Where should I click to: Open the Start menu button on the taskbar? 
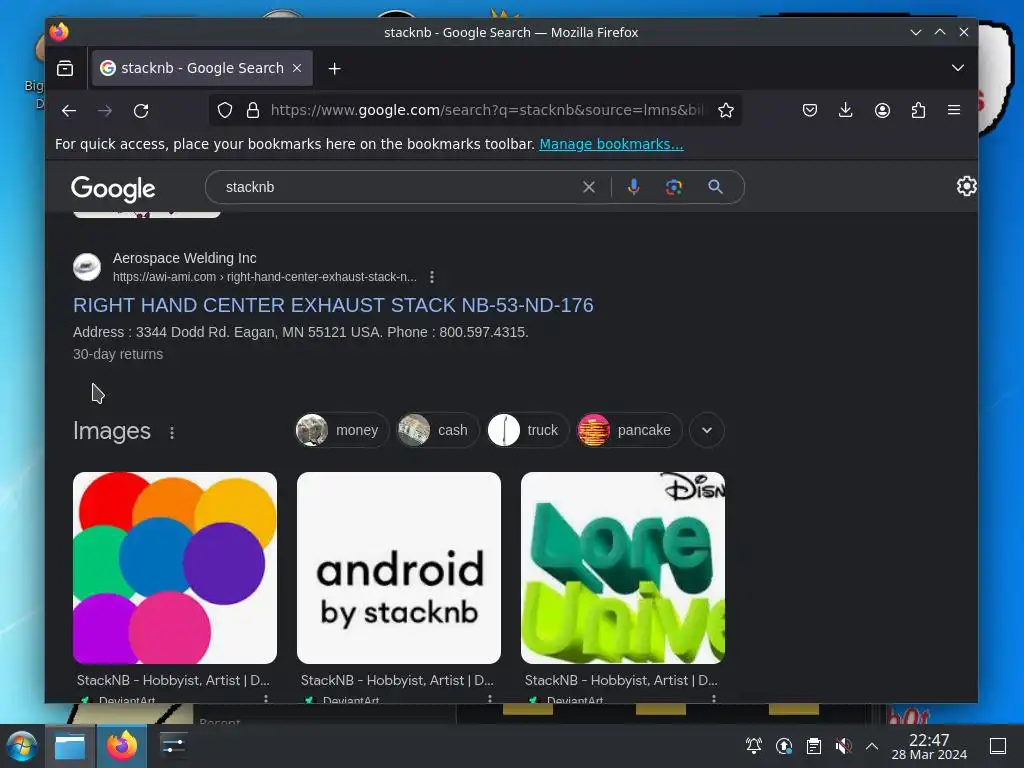[22, 746]
